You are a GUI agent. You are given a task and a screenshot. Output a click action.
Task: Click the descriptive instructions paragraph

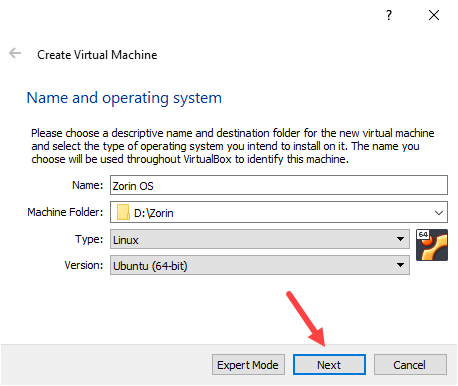coord(233,146)
